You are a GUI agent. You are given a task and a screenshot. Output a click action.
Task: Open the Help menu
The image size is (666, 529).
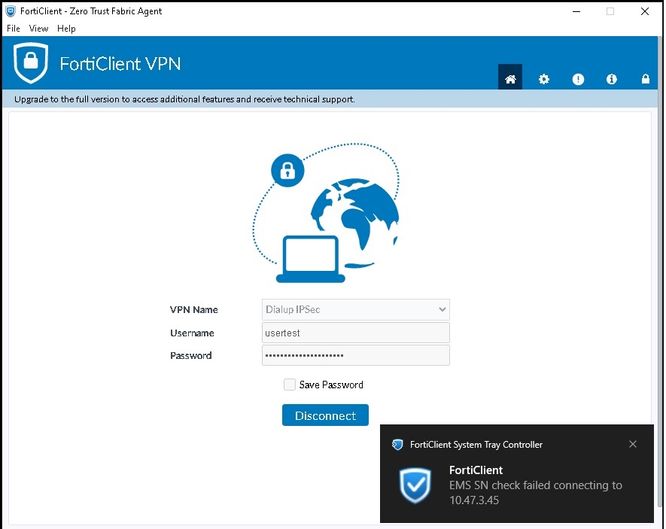pos(66,28)
